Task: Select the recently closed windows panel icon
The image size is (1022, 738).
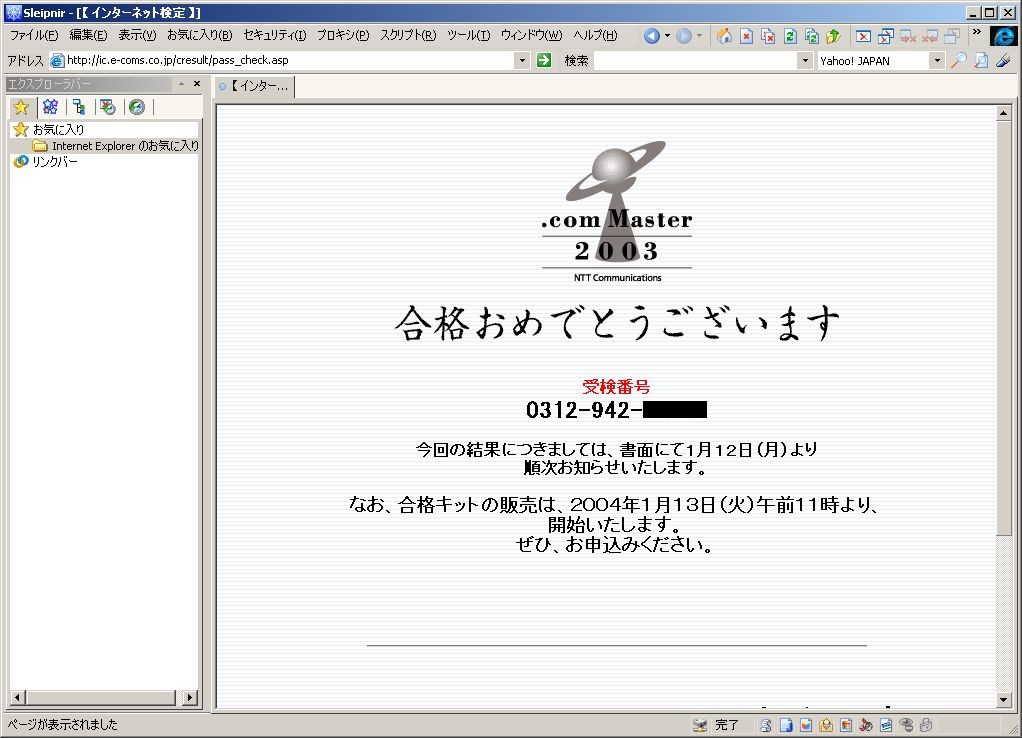Action: [x=108, y=107]
